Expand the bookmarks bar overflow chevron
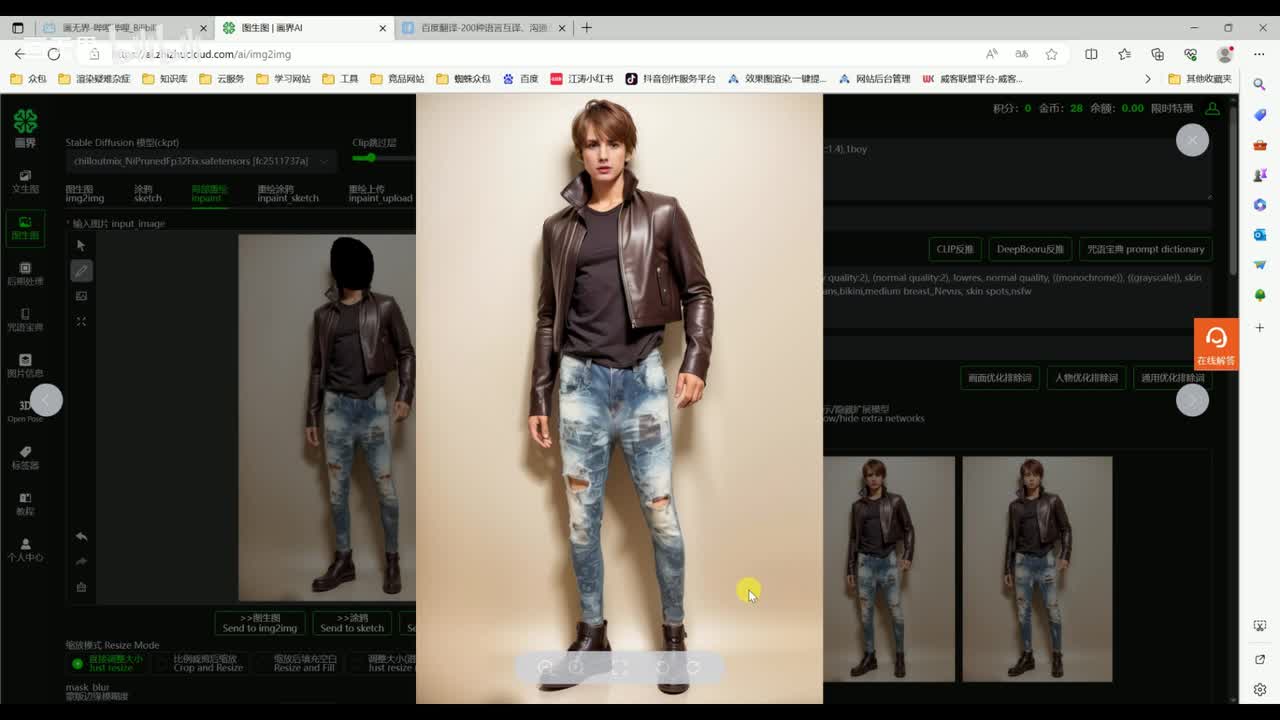The image size is (1280, 720). (1147, 79)
